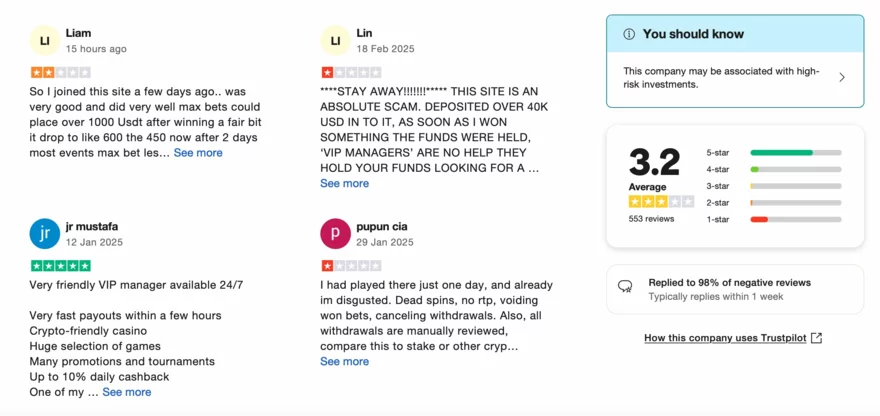Click the external link icon after Trustpilot
The width and height of the screenshot is (880, 416).
pyautogui.click(x=816, y=338)
